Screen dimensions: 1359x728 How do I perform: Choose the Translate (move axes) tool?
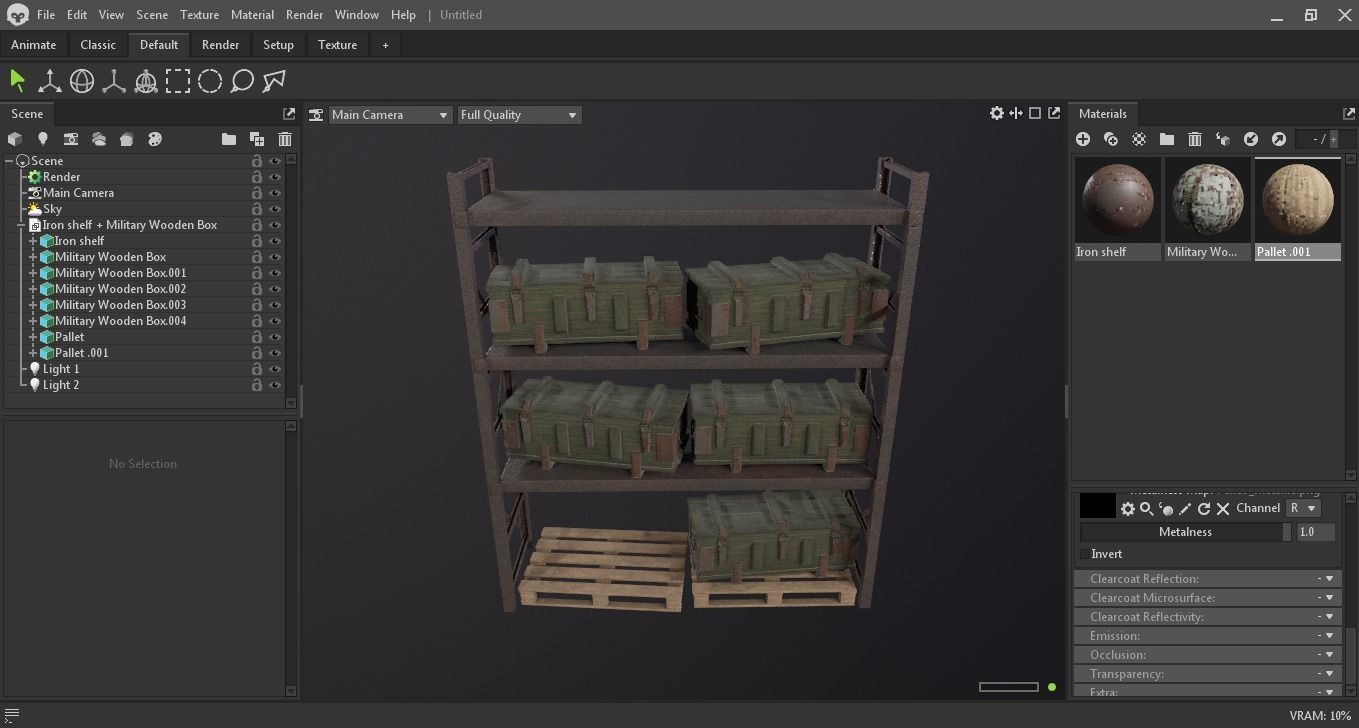[x=49, y=81]
